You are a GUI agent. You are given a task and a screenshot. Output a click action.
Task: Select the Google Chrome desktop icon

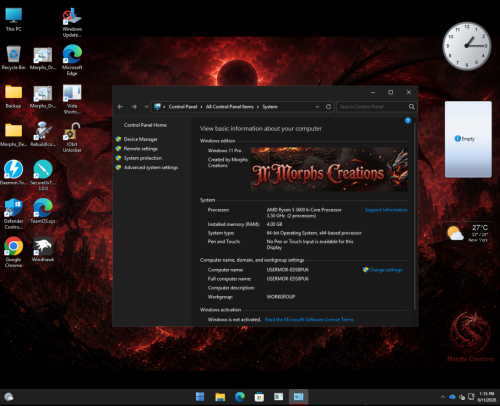click(x=13, y=252)
